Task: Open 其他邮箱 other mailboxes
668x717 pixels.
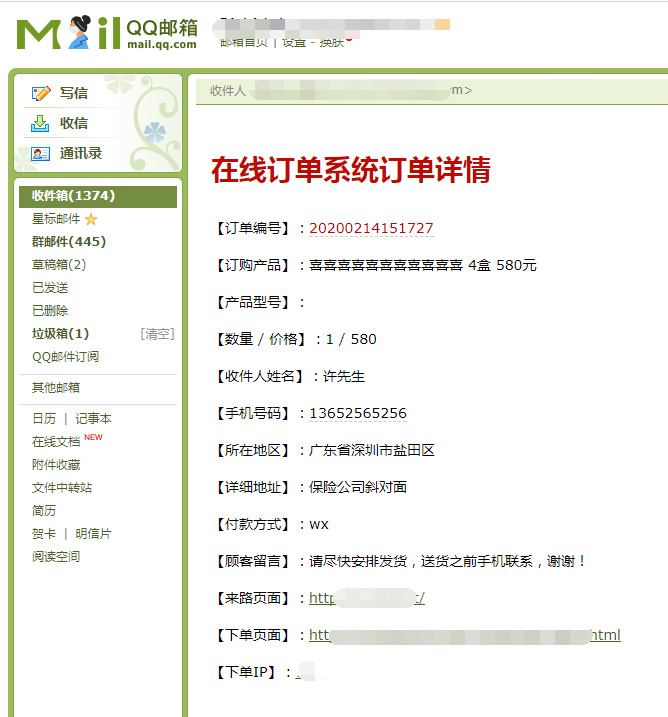Action: [x=56, y=388]
